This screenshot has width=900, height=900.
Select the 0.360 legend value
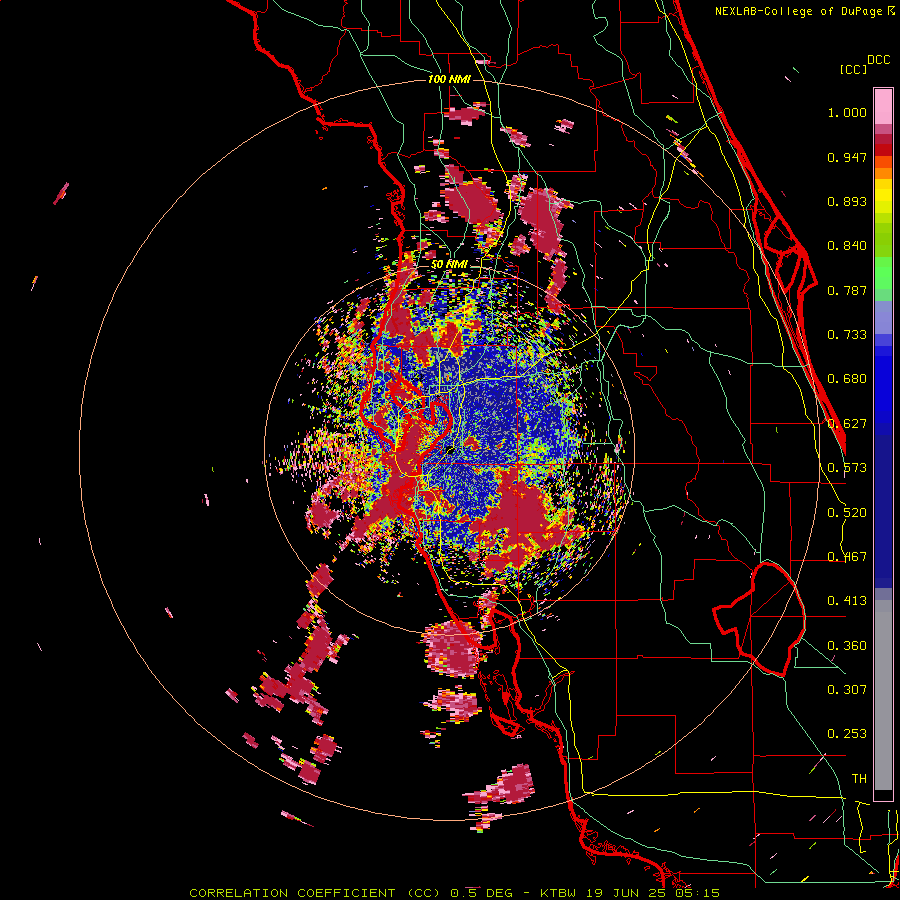coord(847,646)
